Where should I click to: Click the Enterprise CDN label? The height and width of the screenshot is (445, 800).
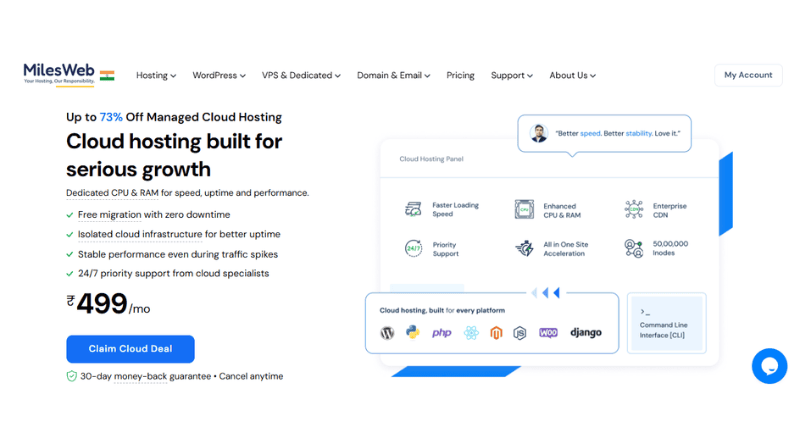pos(669,210)
